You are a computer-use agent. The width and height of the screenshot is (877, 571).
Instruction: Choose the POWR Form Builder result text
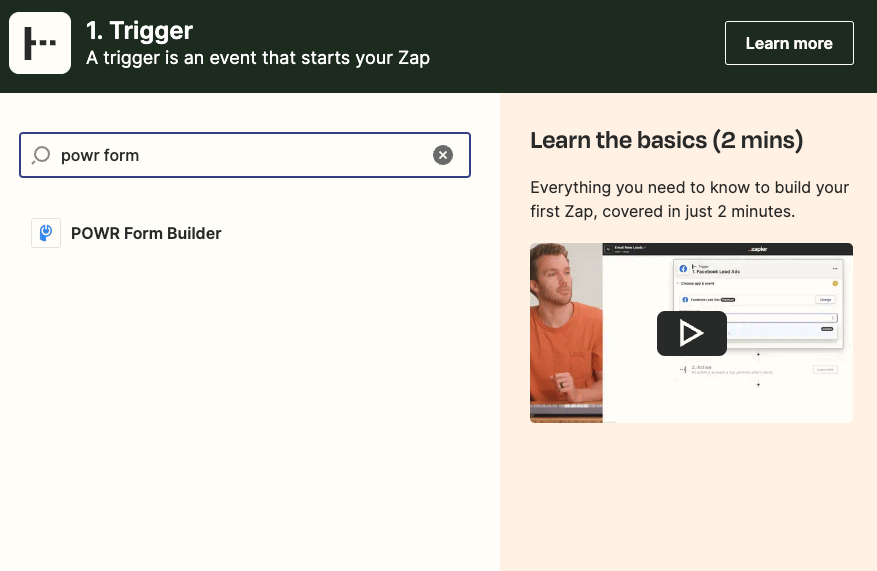tap(146, 233)
